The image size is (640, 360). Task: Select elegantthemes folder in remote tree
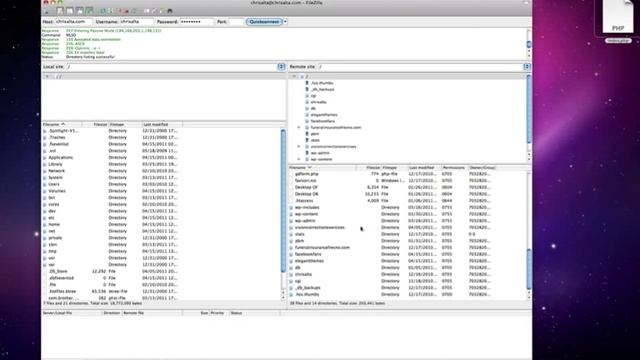coord(324,115)
